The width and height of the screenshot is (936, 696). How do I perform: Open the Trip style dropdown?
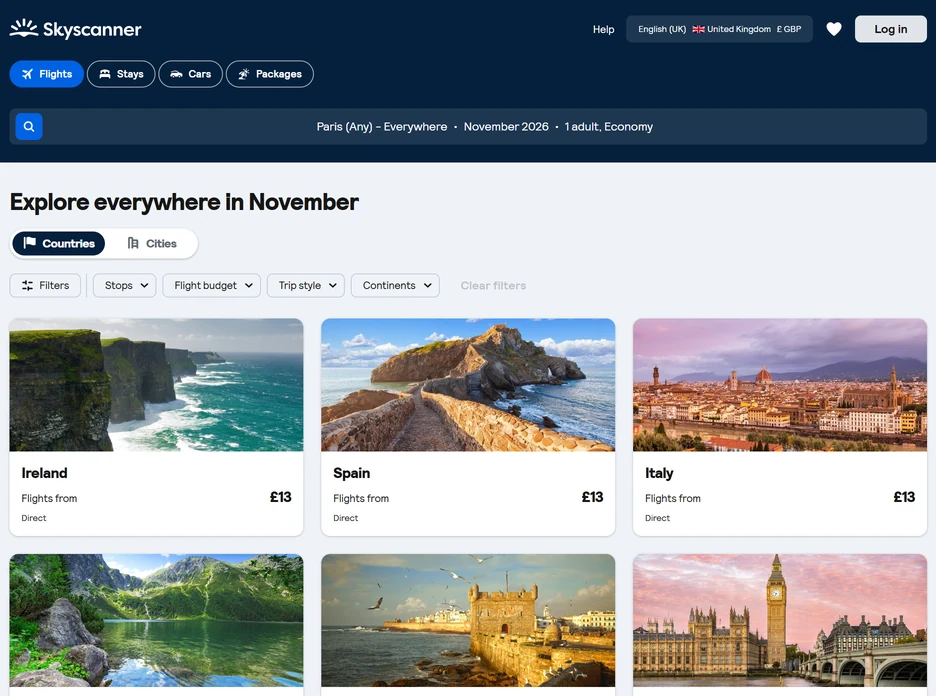[x=306, y=285]
